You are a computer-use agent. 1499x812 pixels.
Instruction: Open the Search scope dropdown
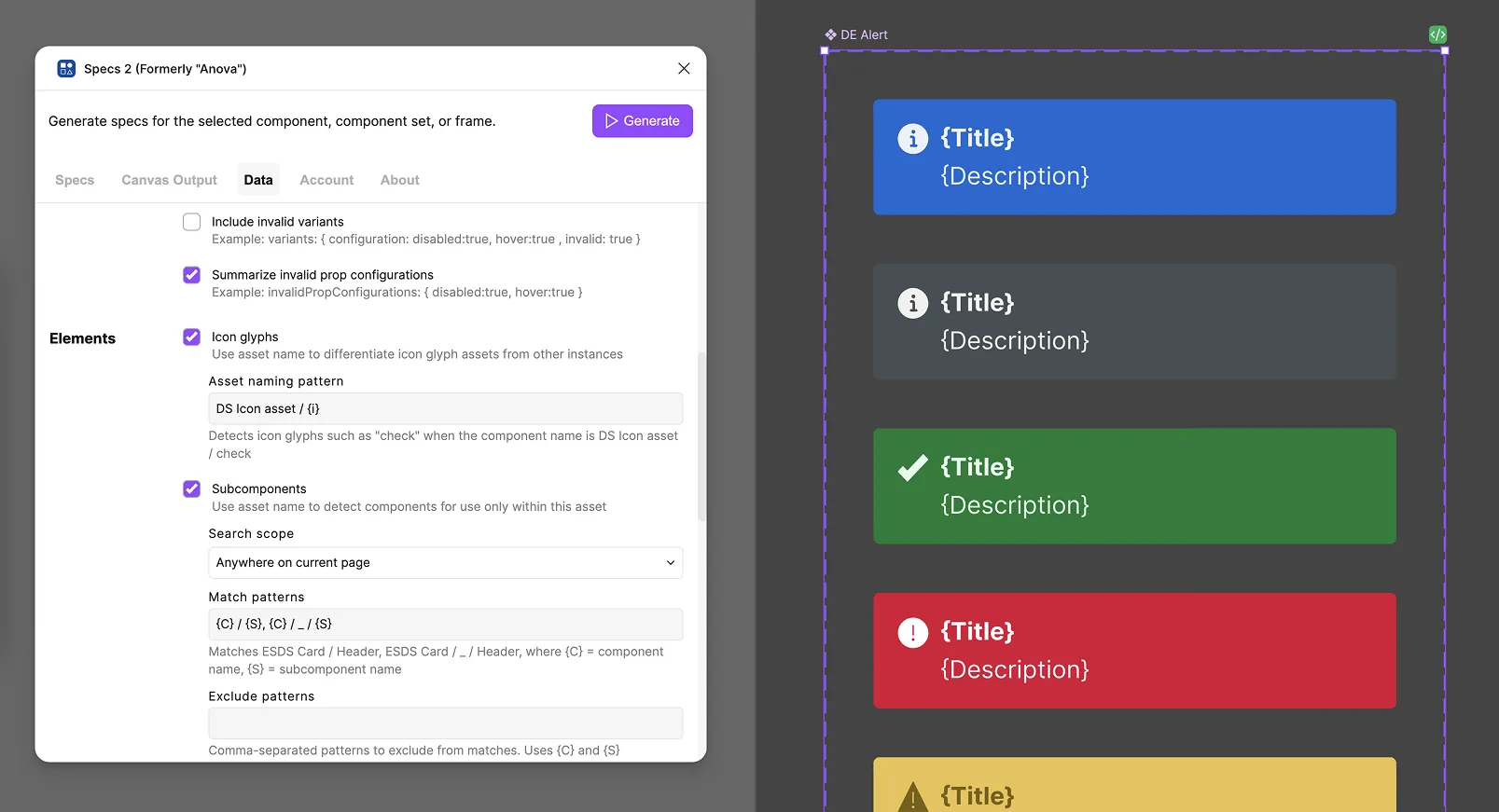tap(445, 562)
